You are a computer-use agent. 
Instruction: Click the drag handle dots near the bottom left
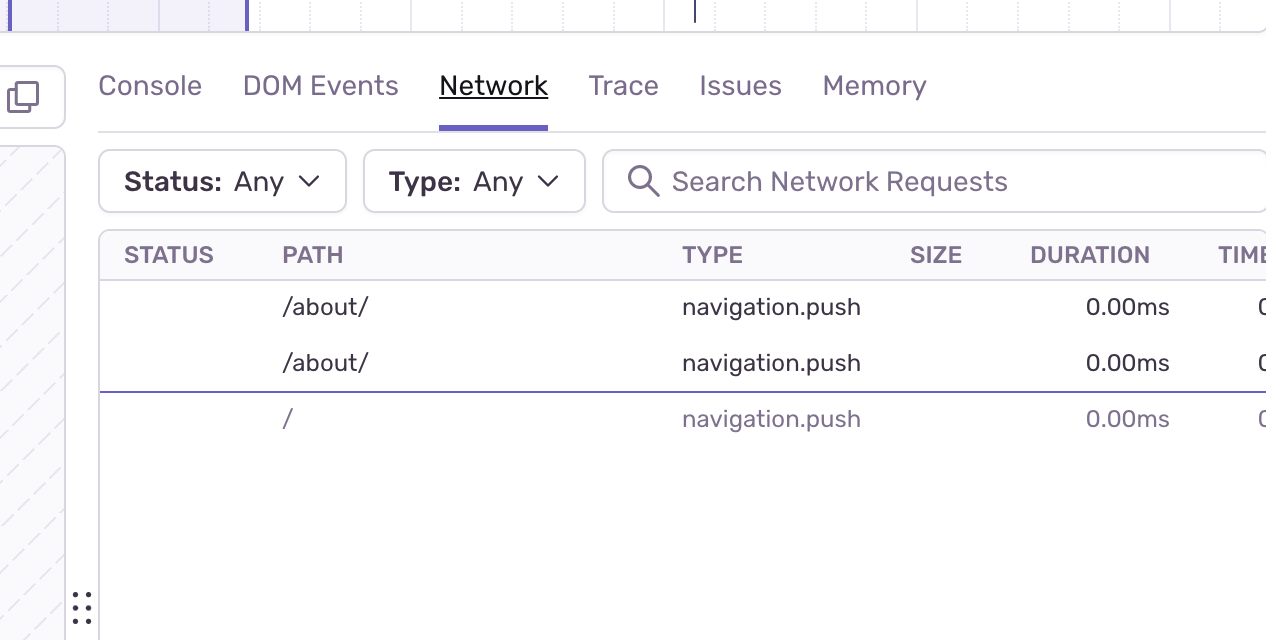coord(82,607)
